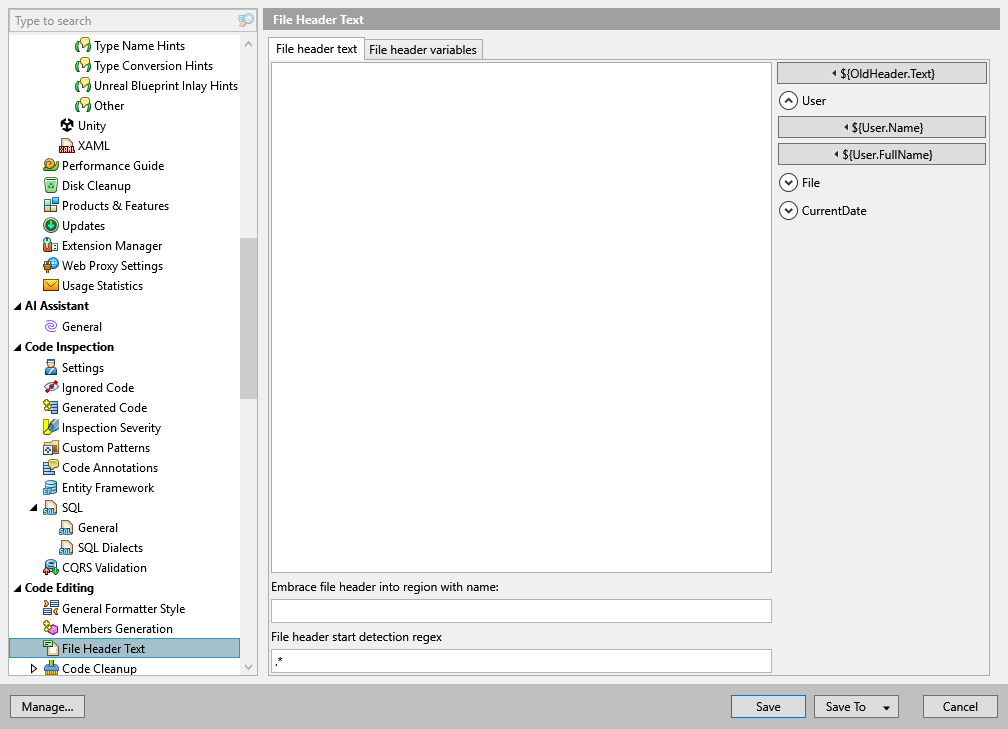This screenshot has height=729, width=1008.
Task: Select the Disk Cleanup page
Action: click(95, 185)
